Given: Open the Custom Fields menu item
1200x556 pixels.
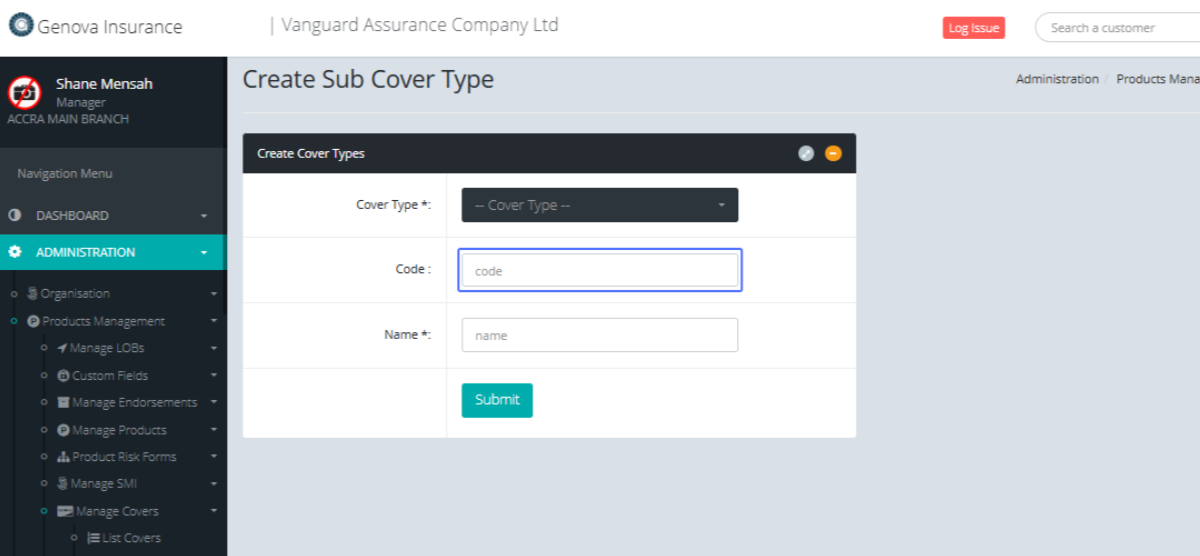Looking at the screenshot, I should (109, 376).
